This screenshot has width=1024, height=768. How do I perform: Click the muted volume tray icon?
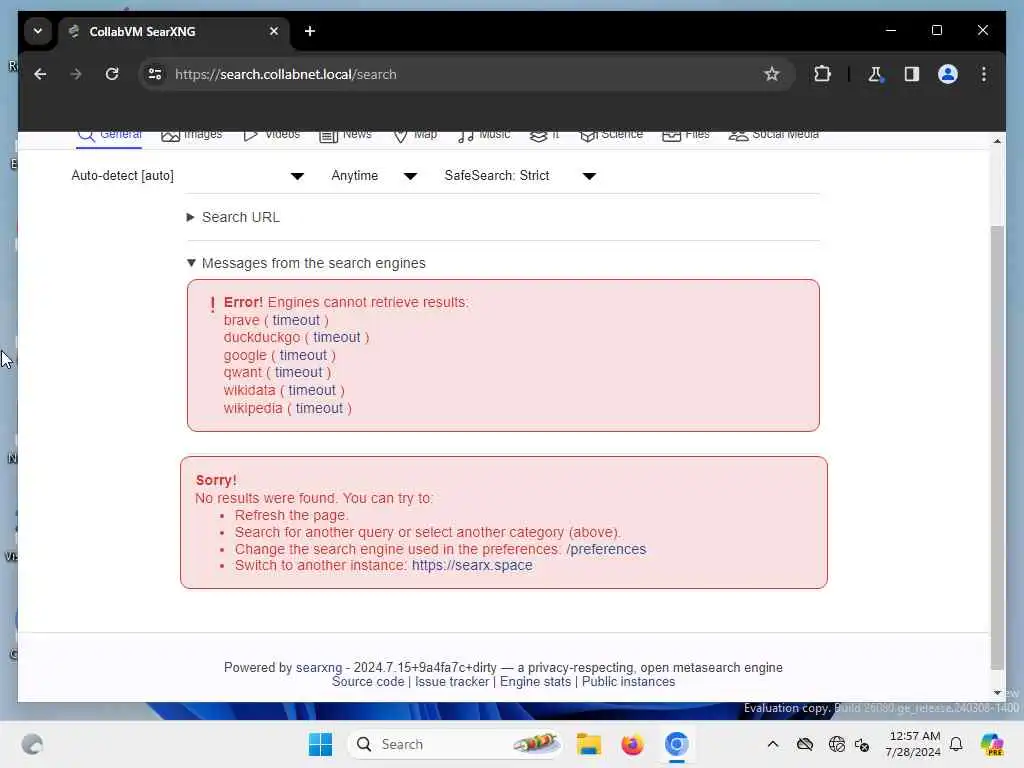tap(862, 744)
